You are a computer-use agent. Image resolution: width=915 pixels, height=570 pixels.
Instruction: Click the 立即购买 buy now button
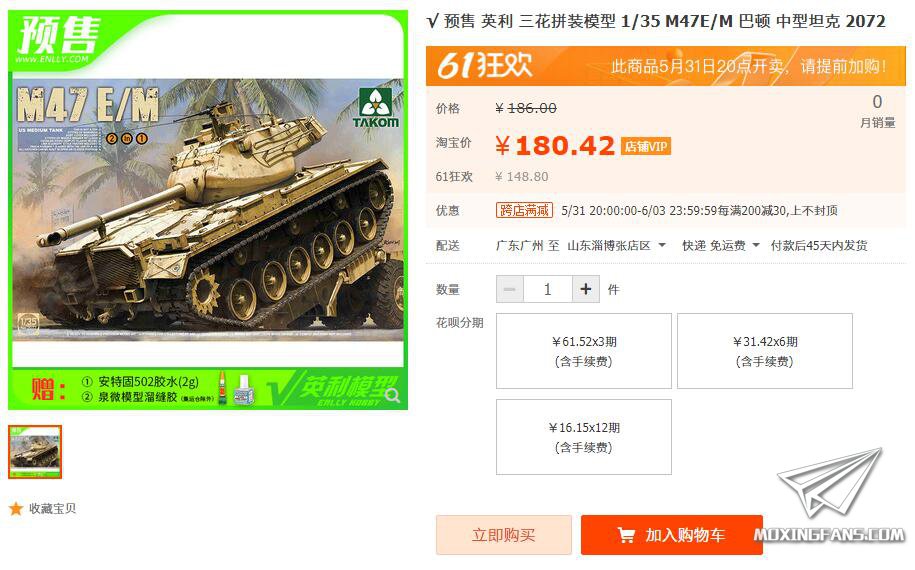point(504,535)
